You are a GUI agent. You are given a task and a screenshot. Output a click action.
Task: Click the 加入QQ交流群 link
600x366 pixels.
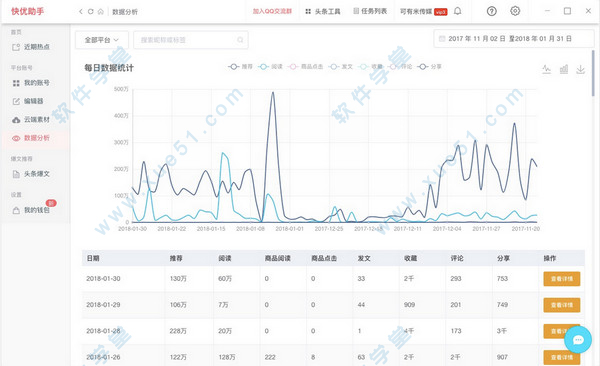(272, 11)
